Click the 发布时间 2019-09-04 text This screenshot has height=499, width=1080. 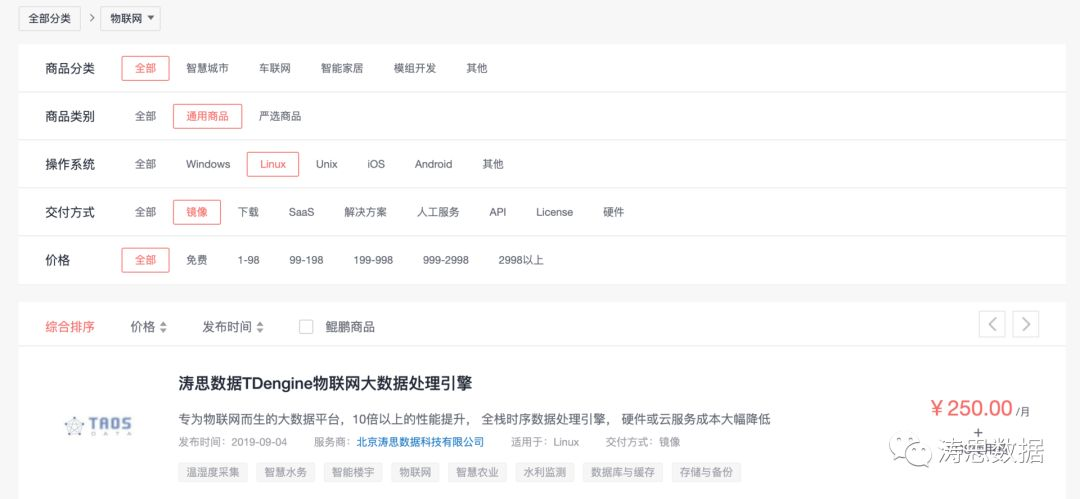[233, 442]
